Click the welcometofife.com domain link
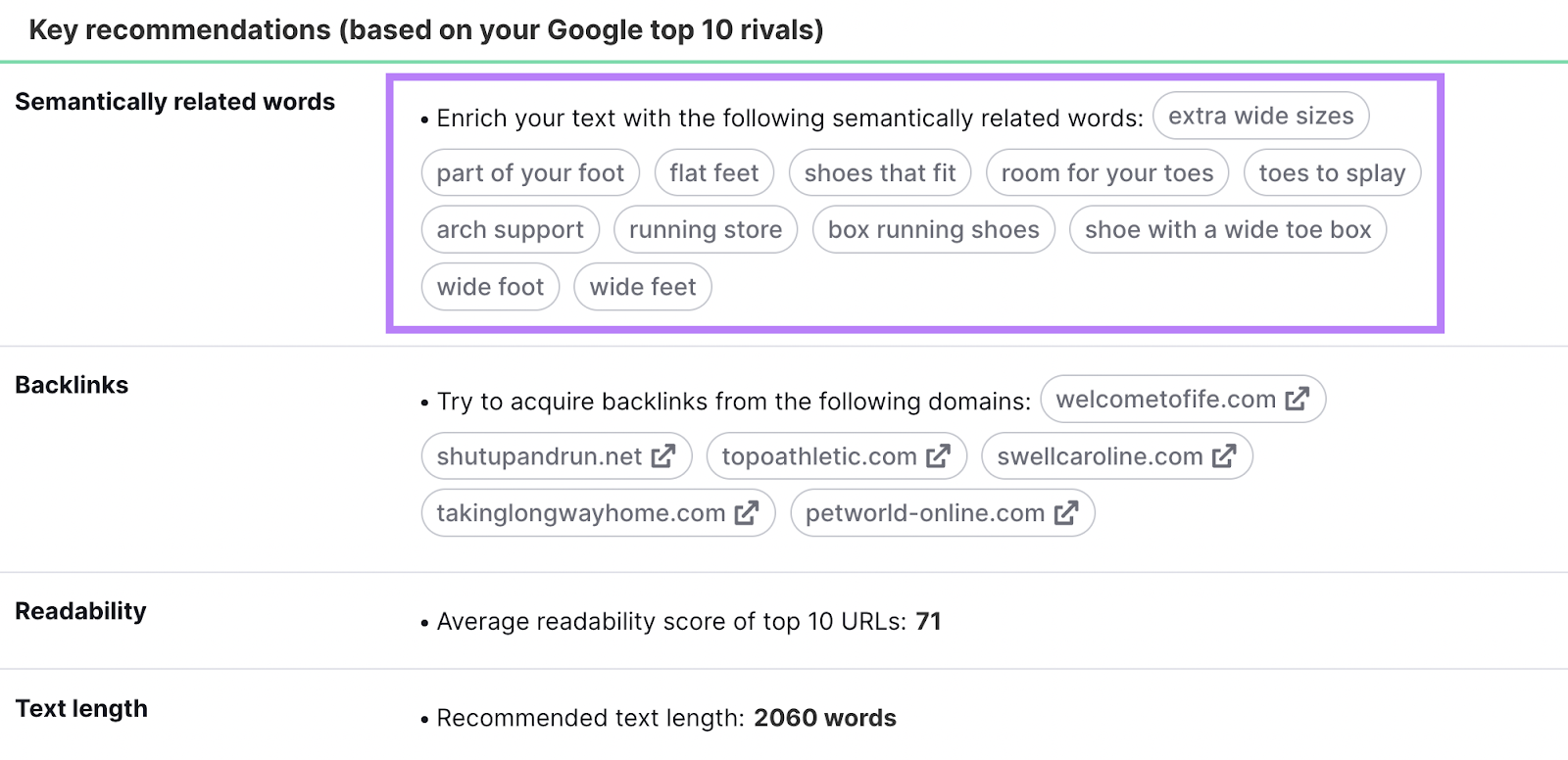1568x760 pixels. click(1166, 400)
